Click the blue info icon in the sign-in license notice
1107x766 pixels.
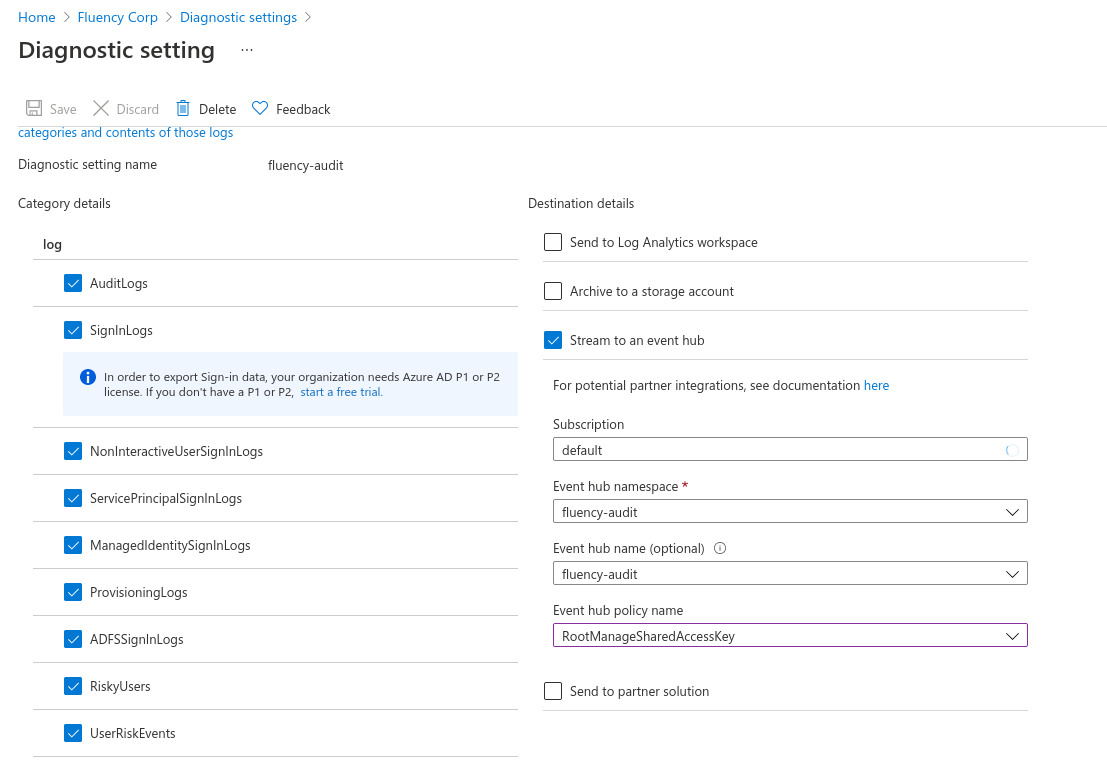(x=88, y=377)
